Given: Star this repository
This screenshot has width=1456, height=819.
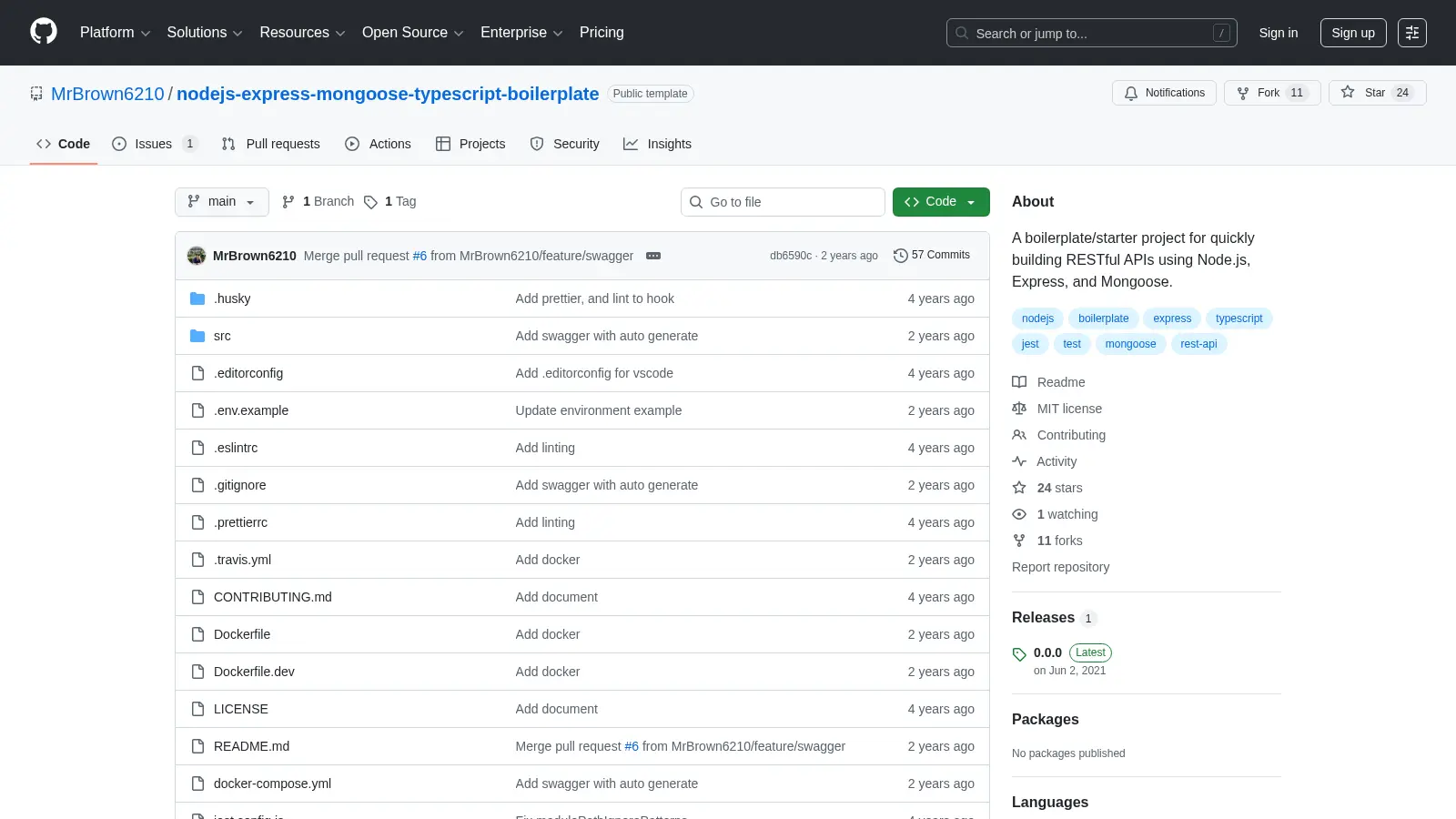Looking at the screenshot, I should (x=1377, y=93).
